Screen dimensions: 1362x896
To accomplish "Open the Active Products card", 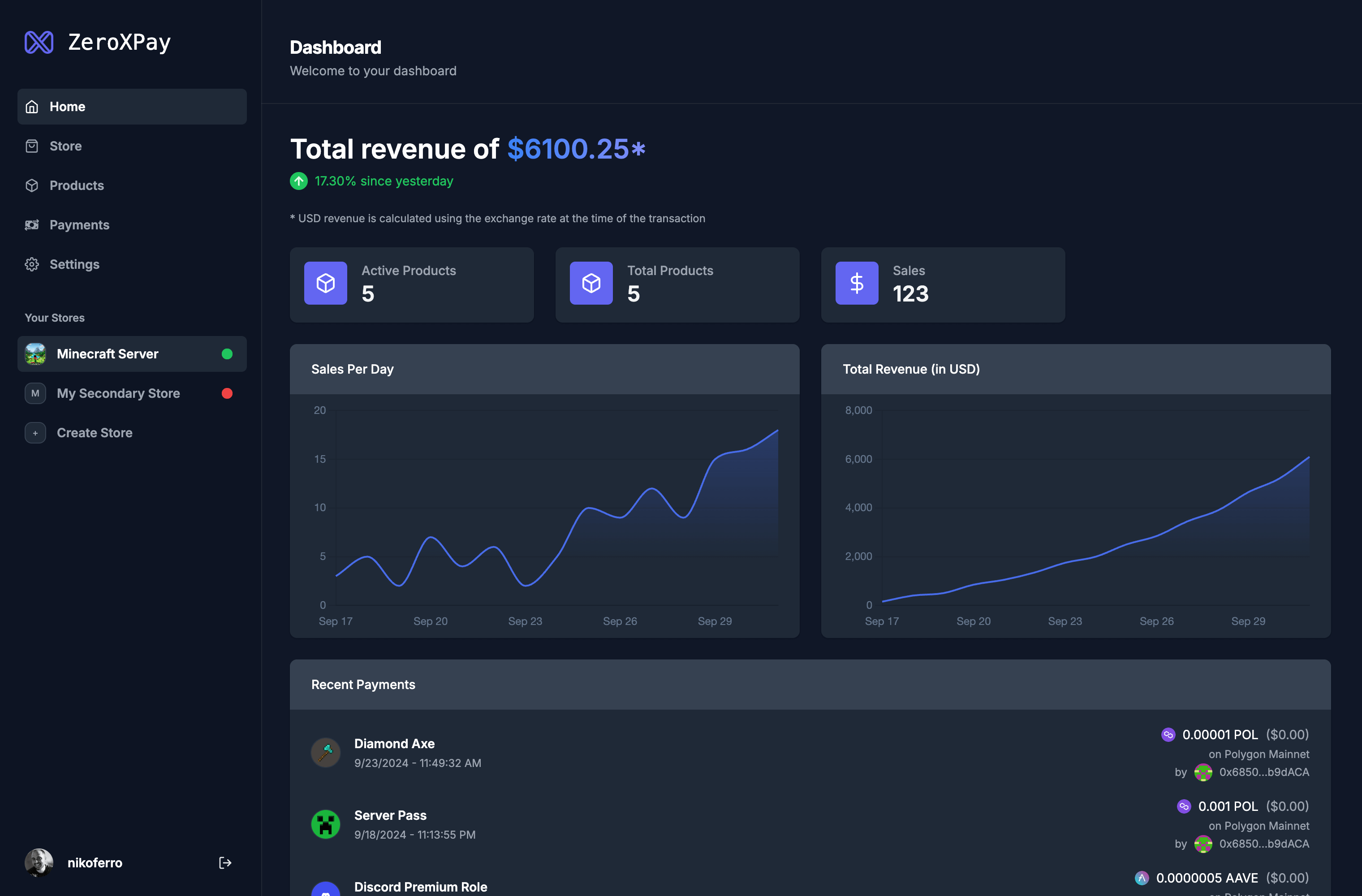I will pos(412,284).
